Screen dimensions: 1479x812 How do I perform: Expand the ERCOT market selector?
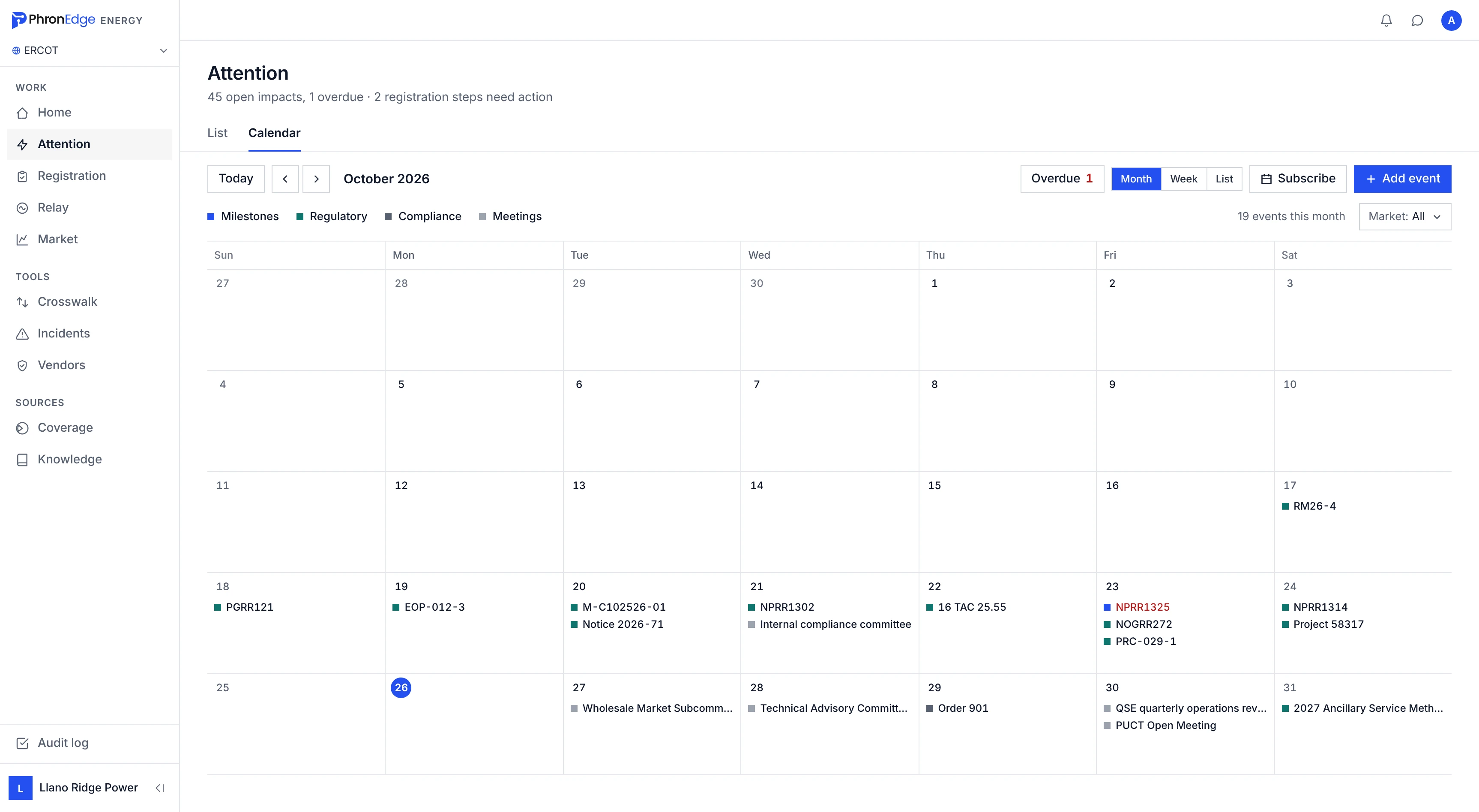(90, 51)
